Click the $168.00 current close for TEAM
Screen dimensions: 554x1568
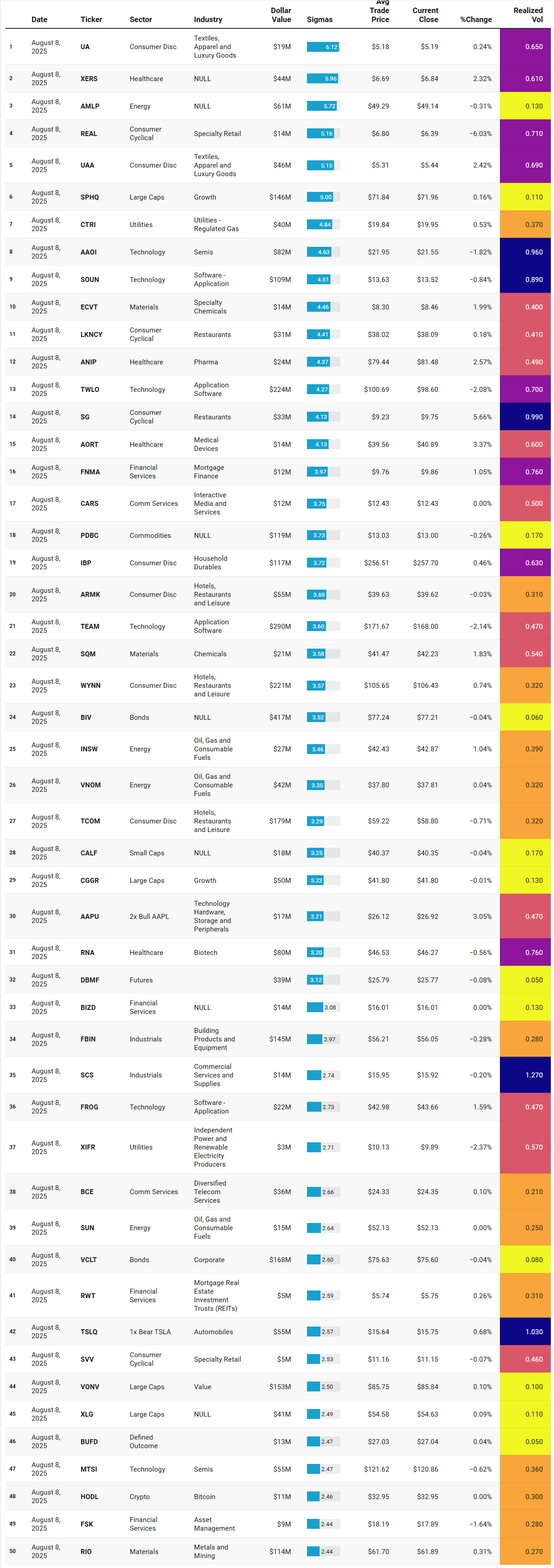point(426,627)
